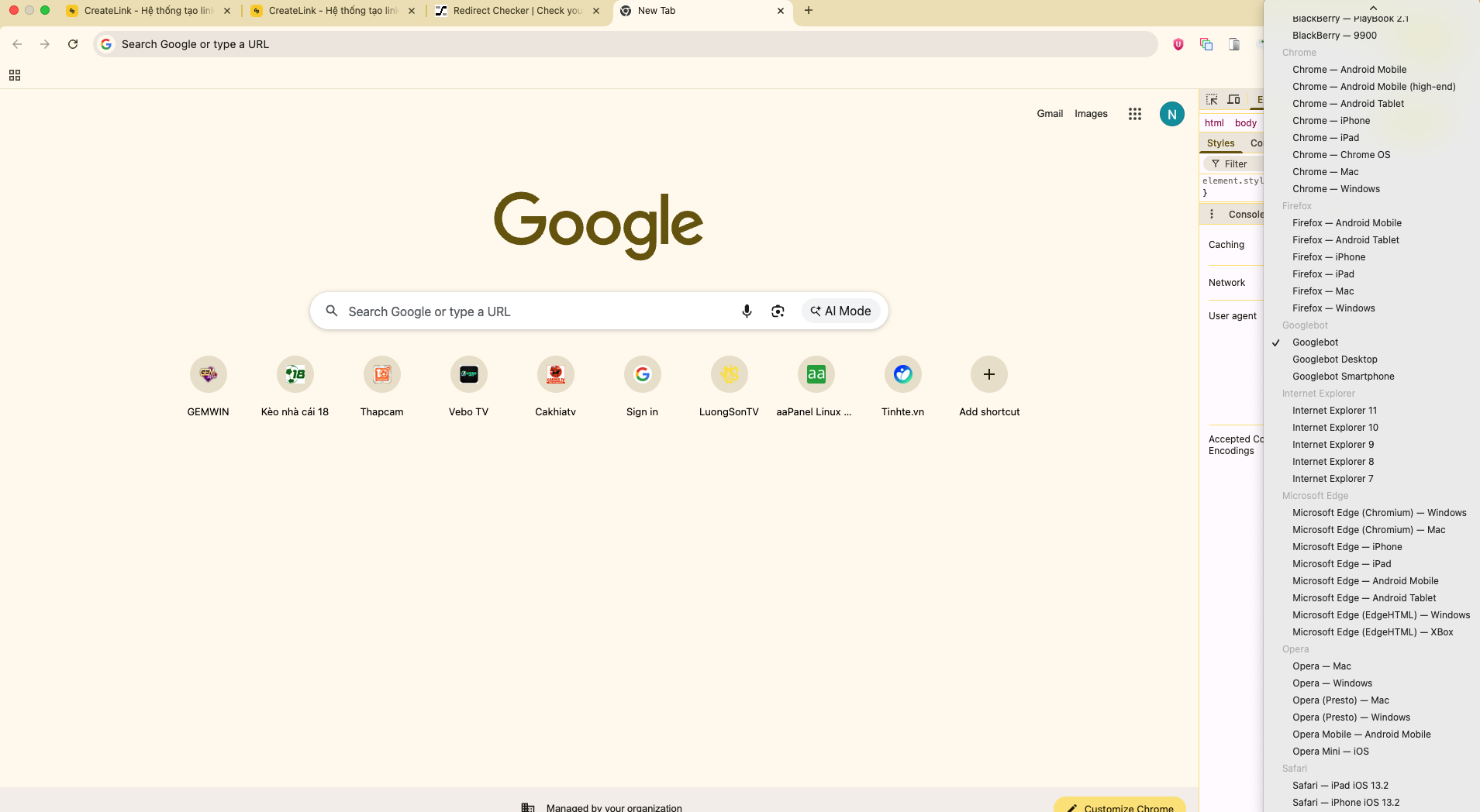Select the html breadcrumb in DevTools
This screenshot has width=1480, height=812.
pos(1214,123)
